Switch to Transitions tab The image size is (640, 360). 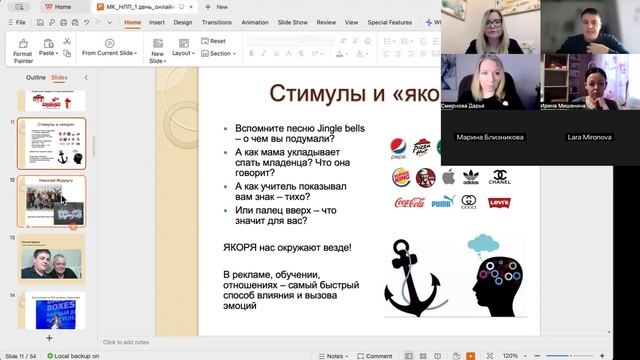[217, 22]
